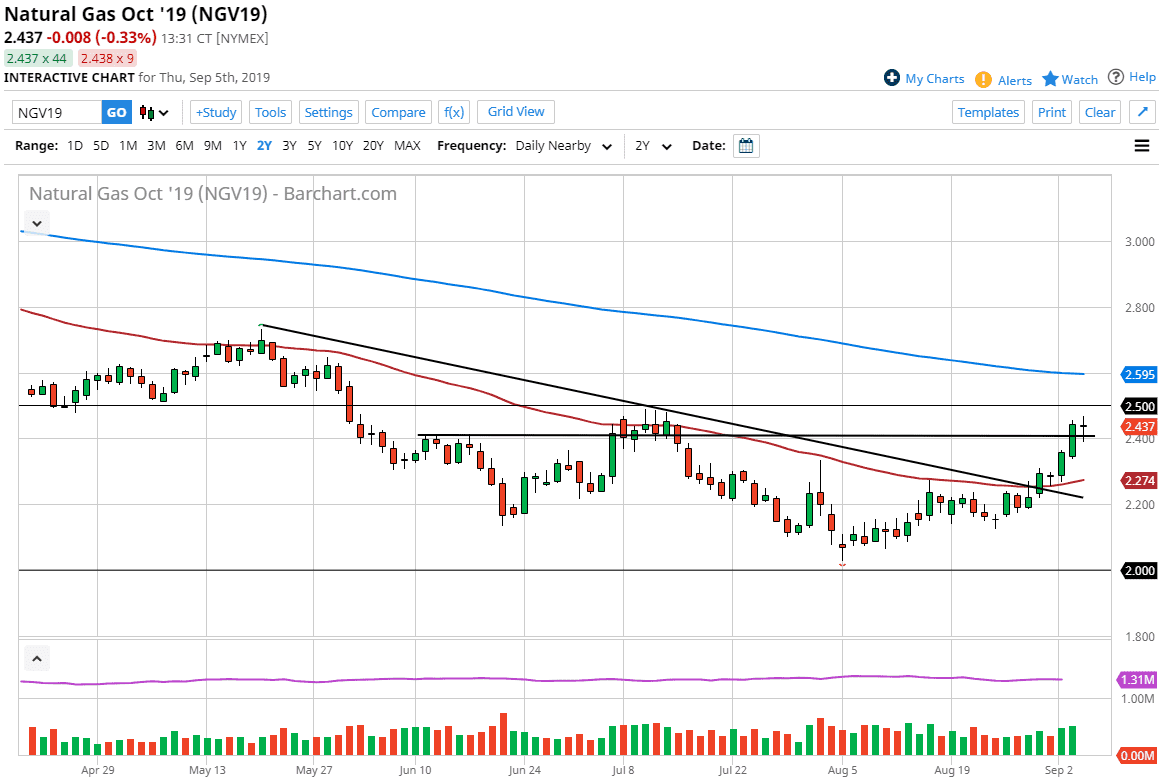Open the Daily Nearby frequency dropdown

[566, 146]
